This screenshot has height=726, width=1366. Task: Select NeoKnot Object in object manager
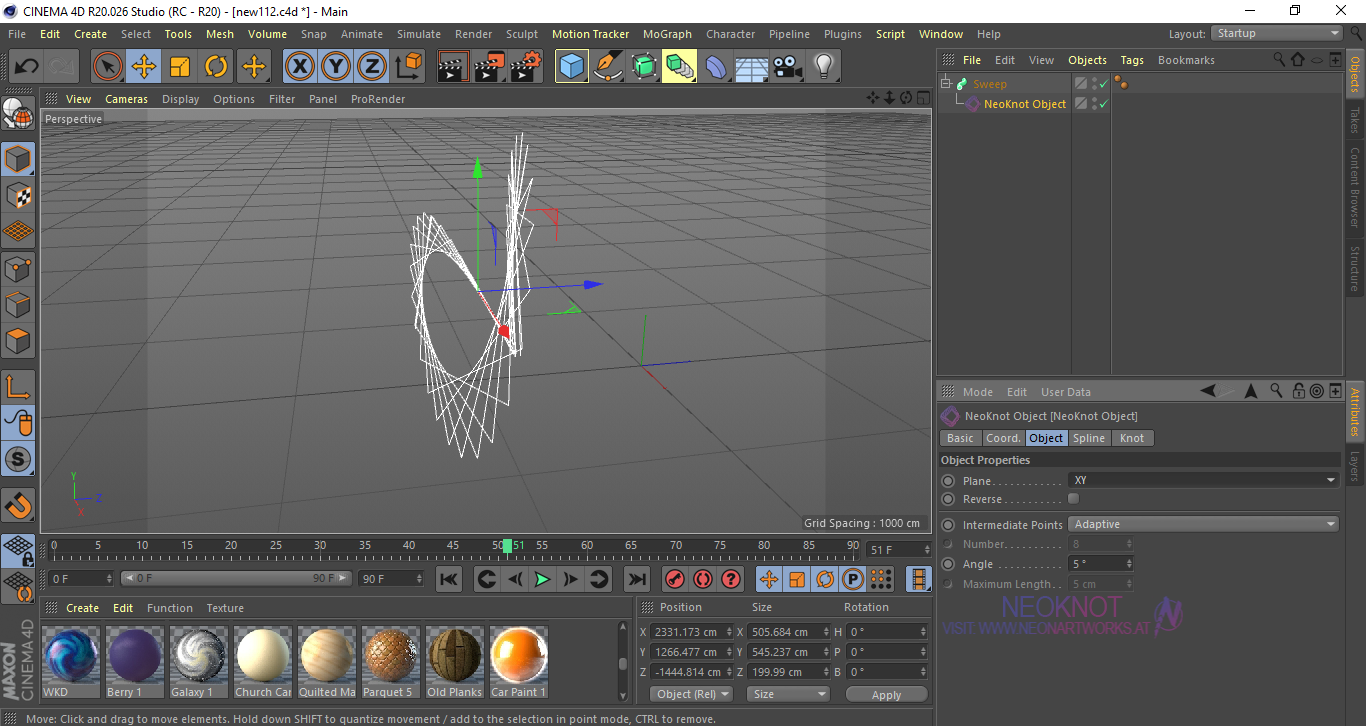coord(1025,104)
